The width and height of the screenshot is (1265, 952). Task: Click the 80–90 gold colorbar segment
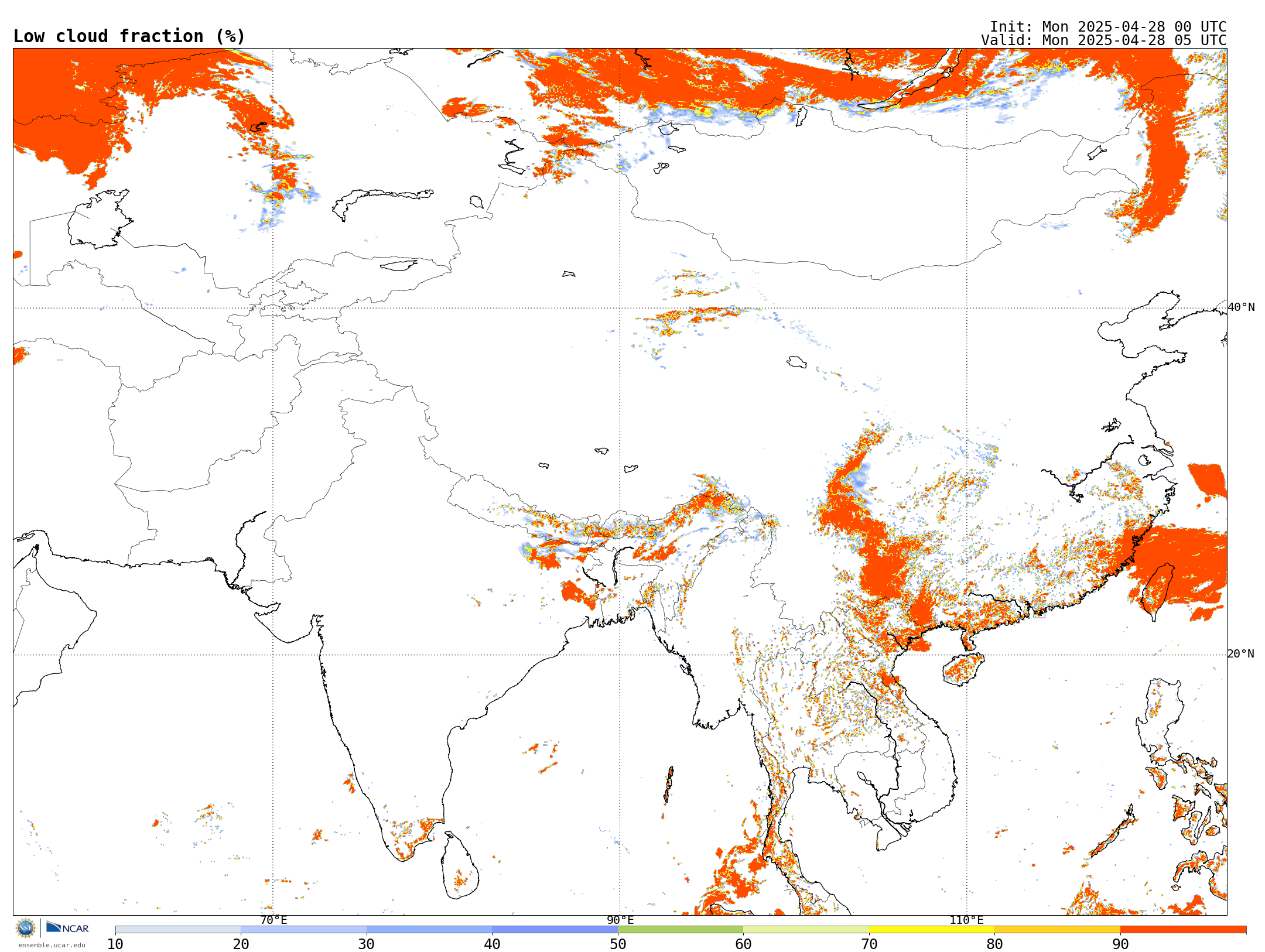(1057, 930)
